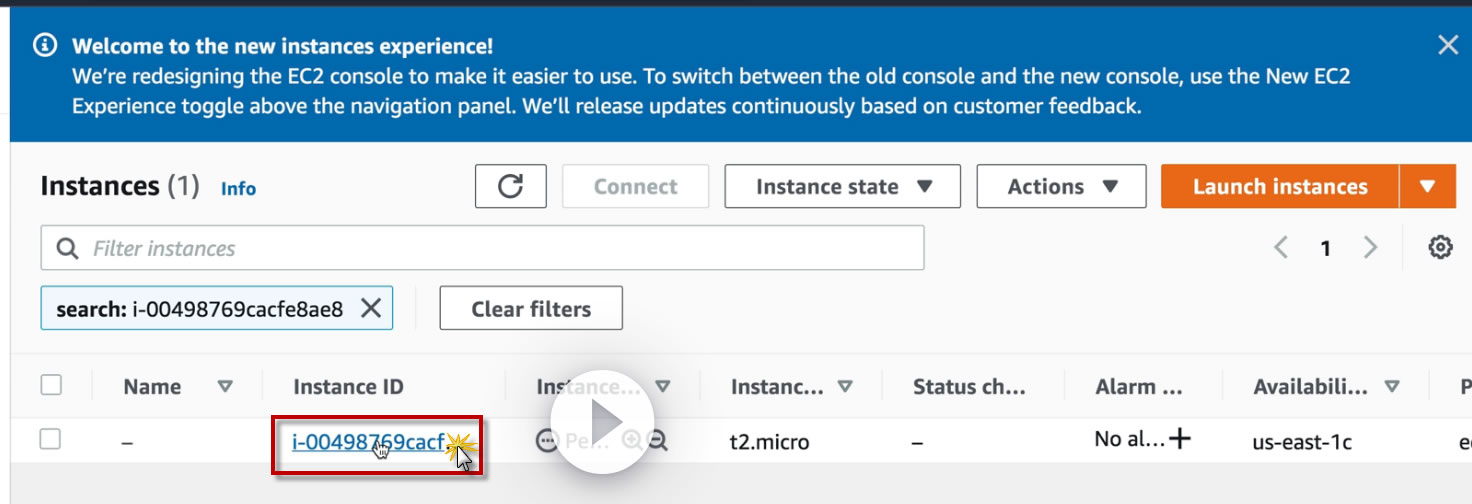Click the plus icon to add an alarm
Screen dimensions: 1472x504
pyautogui.click(x=1181, y=439)
